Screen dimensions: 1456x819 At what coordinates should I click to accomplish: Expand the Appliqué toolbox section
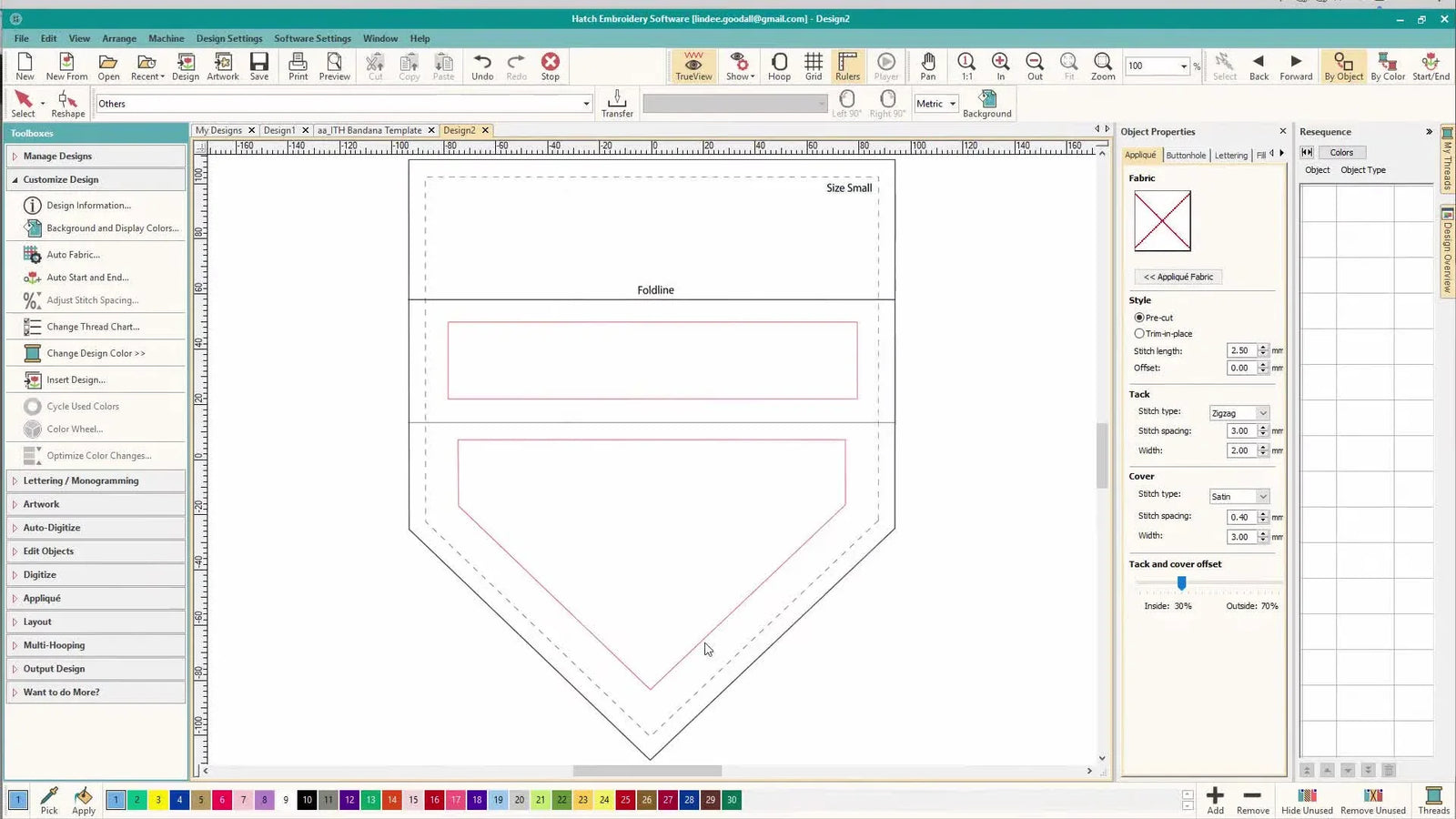click(x=42, y=598)
